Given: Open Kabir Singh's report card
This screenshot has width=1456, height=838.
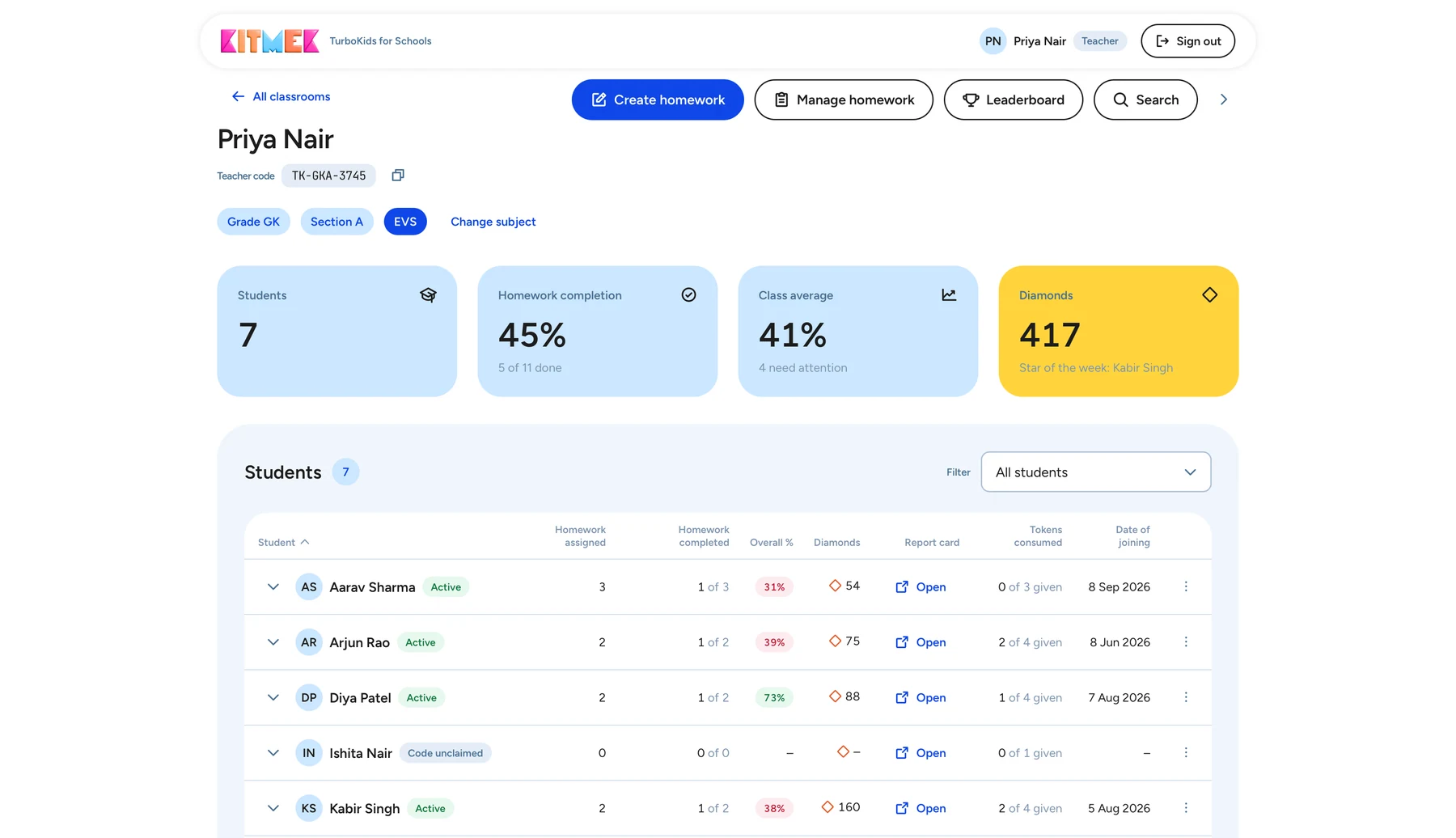Looking at the screenshot, I should click(921, 808).
